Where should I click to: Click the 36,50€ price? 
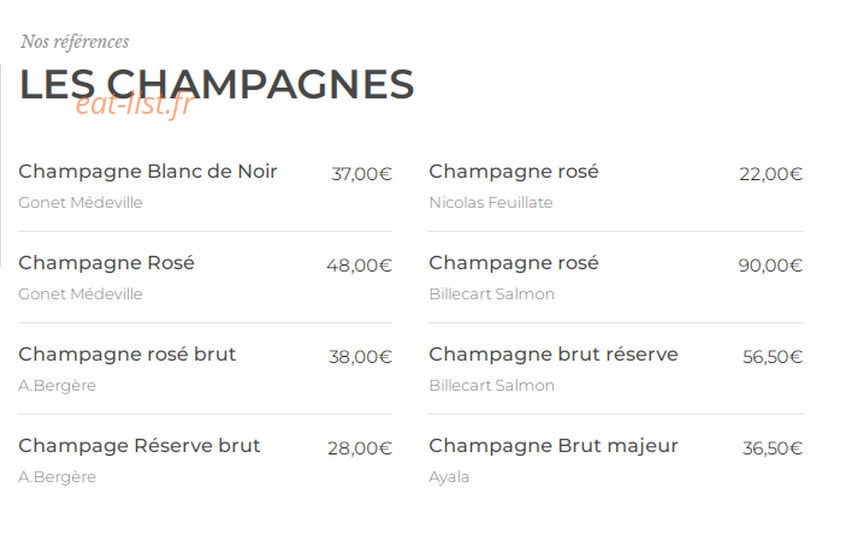tap(772, 448)
